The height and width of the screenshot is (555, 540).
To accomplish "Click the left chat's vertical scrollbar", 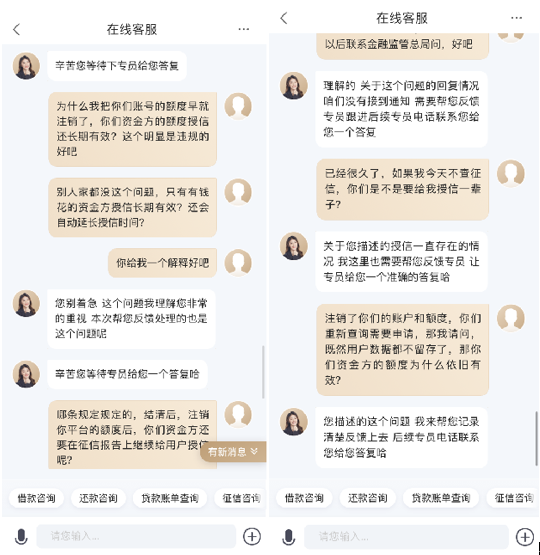I will click(263, 372).
